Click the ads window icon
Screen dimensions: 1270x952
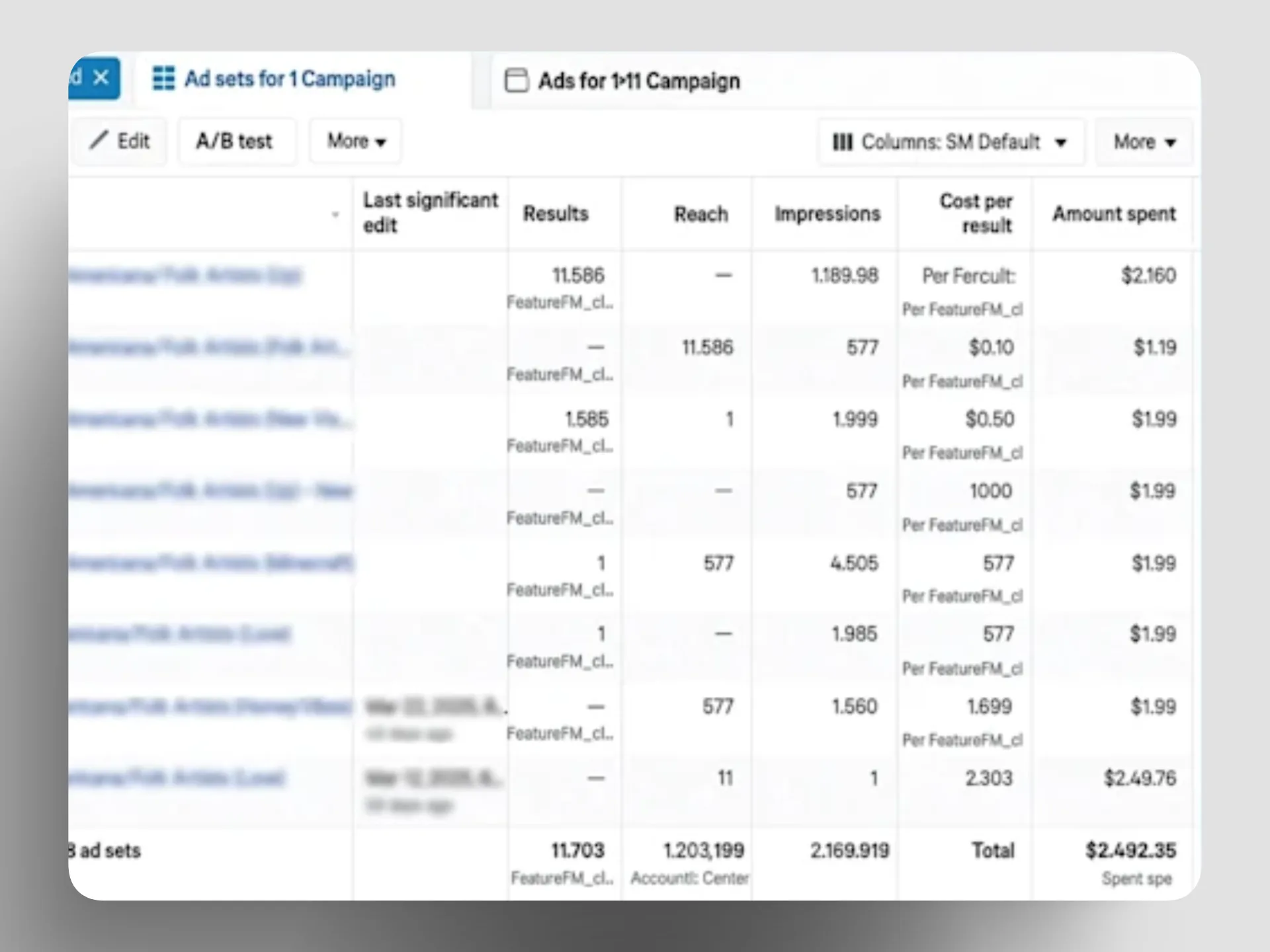click(x=517, y=81)
